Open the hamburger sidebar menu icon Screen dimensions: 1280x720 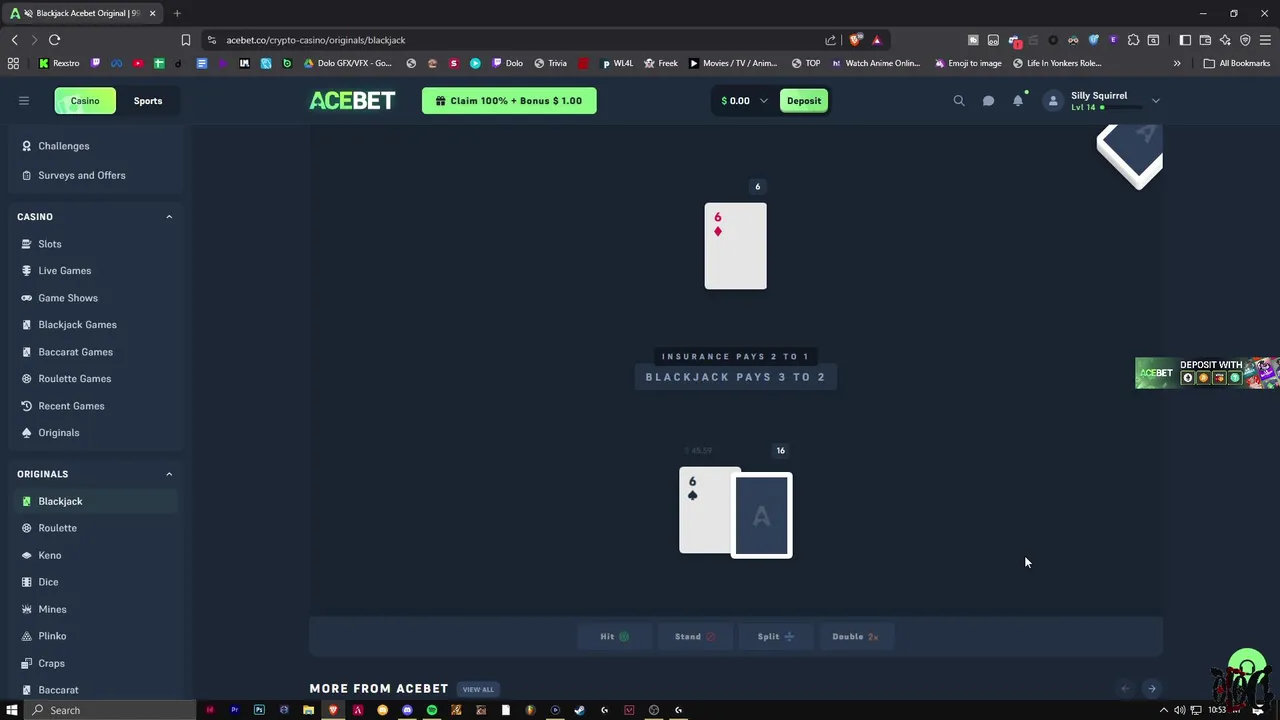(x=24, y=100)
